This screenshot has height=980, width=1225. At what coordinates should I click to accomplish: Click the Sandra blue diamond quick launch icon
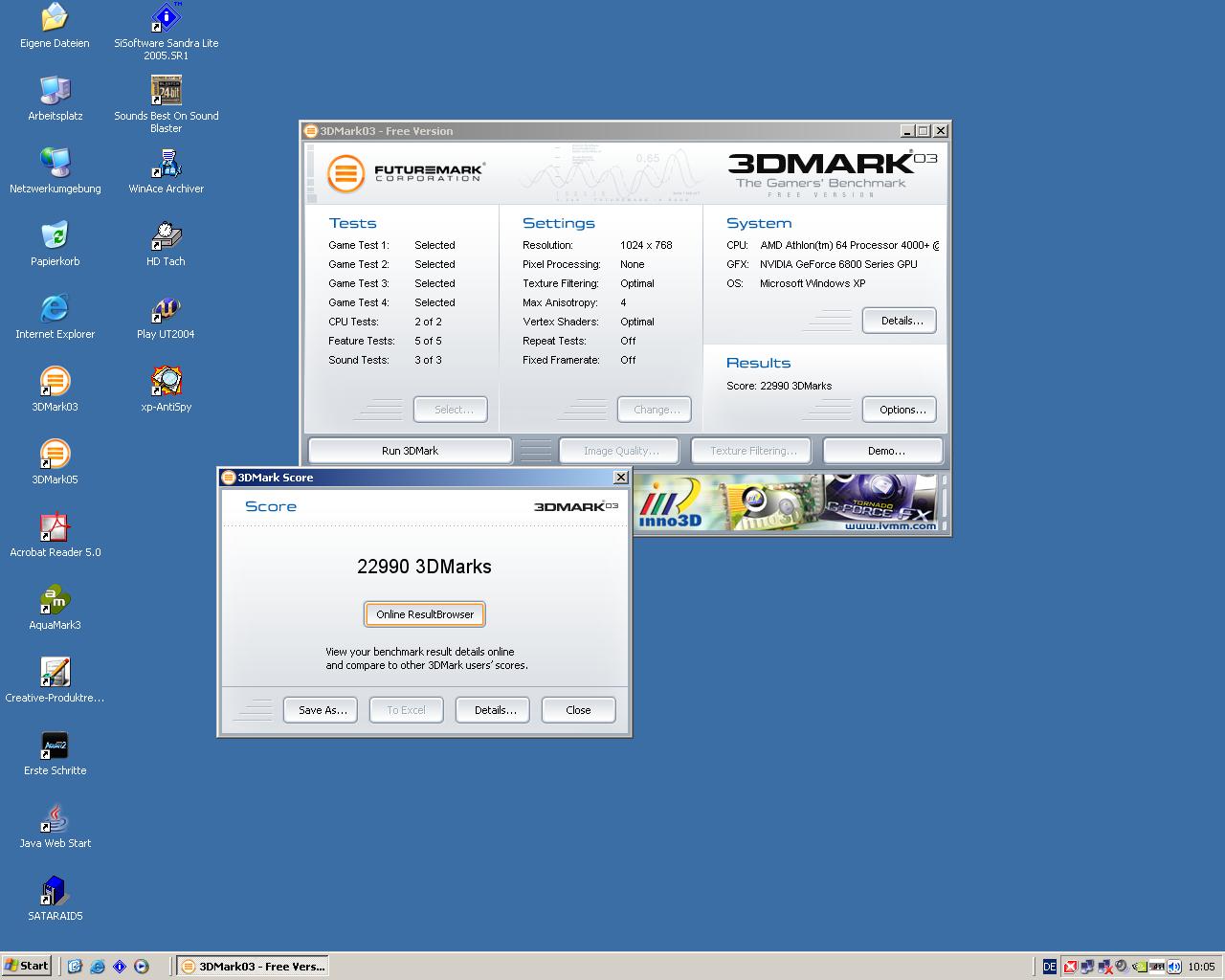tap(120, 967)
